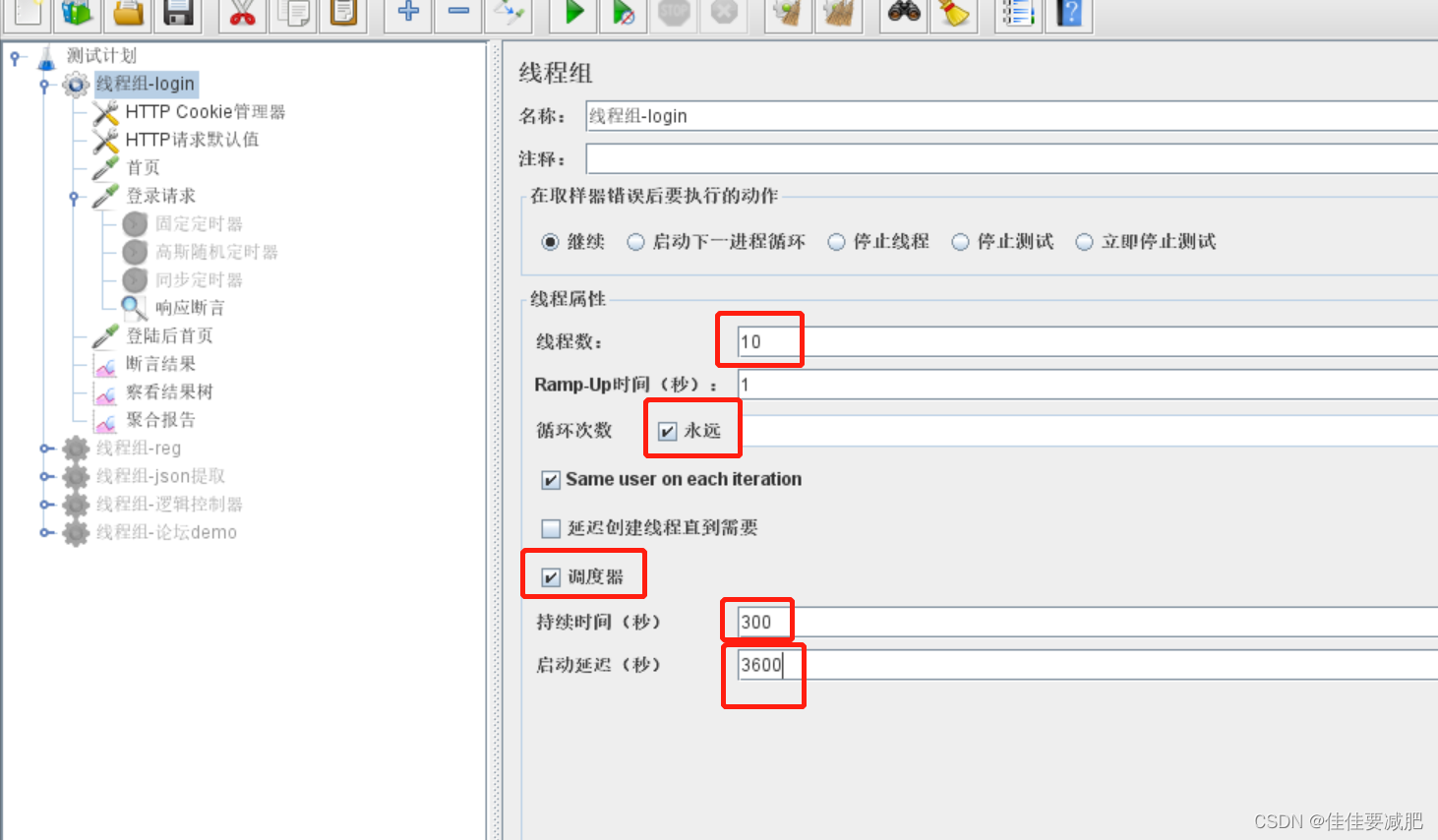Expand the 线程组-论坛demo node
The image size is (1438, 840).
click(46, 532)
